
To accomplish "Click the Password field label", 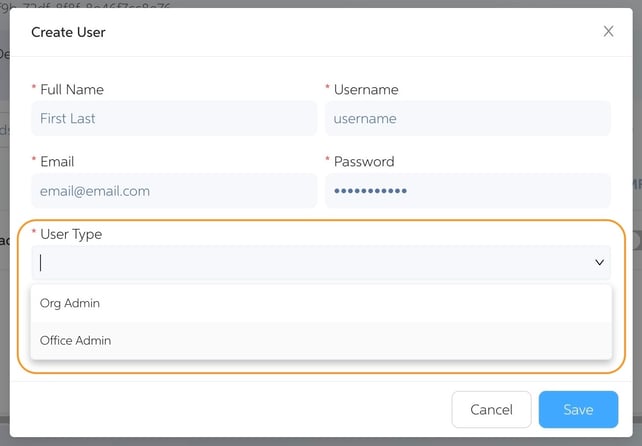I will click(364, 162).
